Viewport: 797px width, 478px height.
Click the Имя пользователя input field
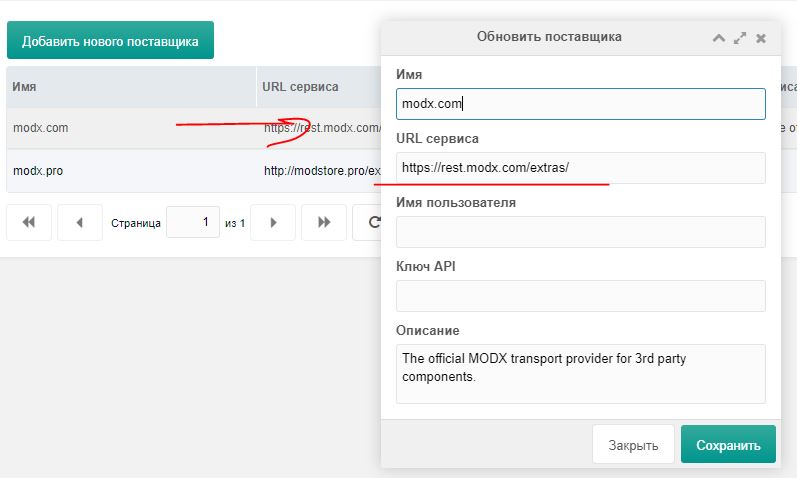(580, 232)
